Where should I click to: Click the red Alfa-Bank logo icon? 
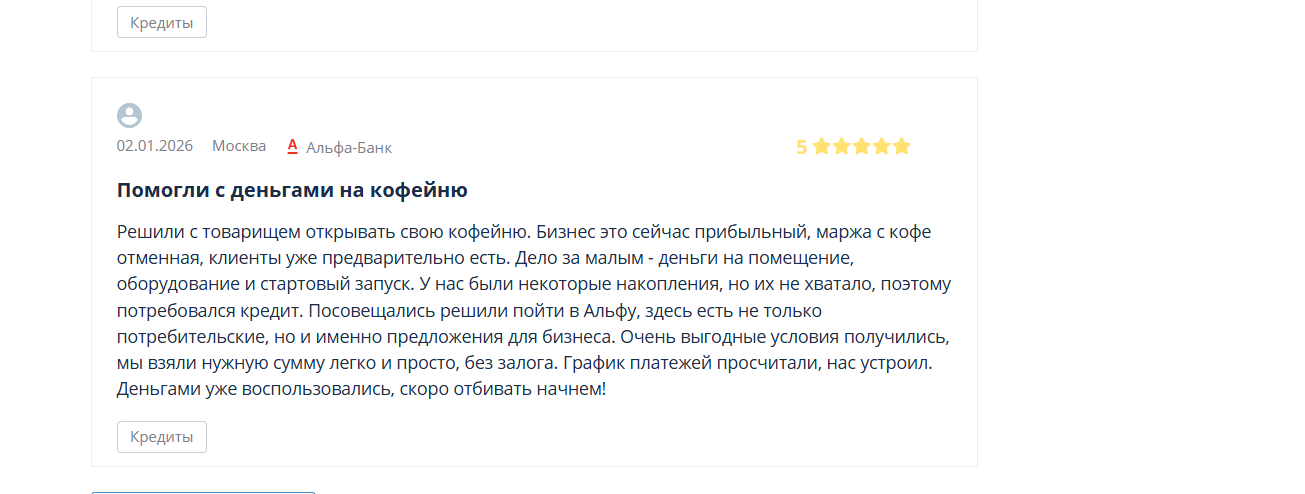coord(293,146)
